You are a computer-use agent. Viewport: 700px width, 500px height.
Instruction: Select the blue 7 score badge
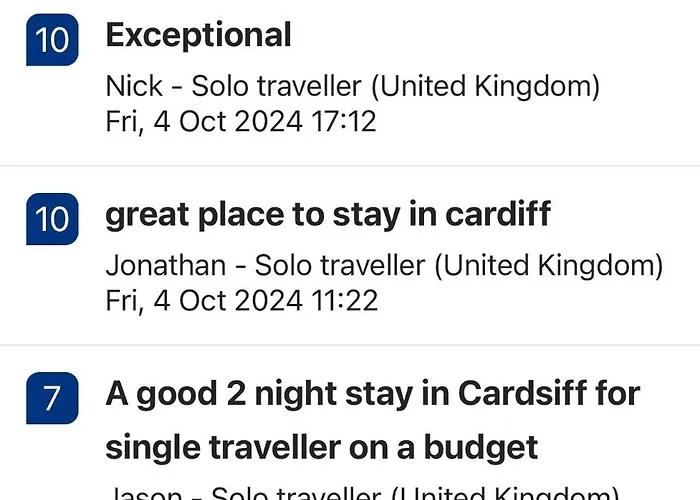coord(52,399)
